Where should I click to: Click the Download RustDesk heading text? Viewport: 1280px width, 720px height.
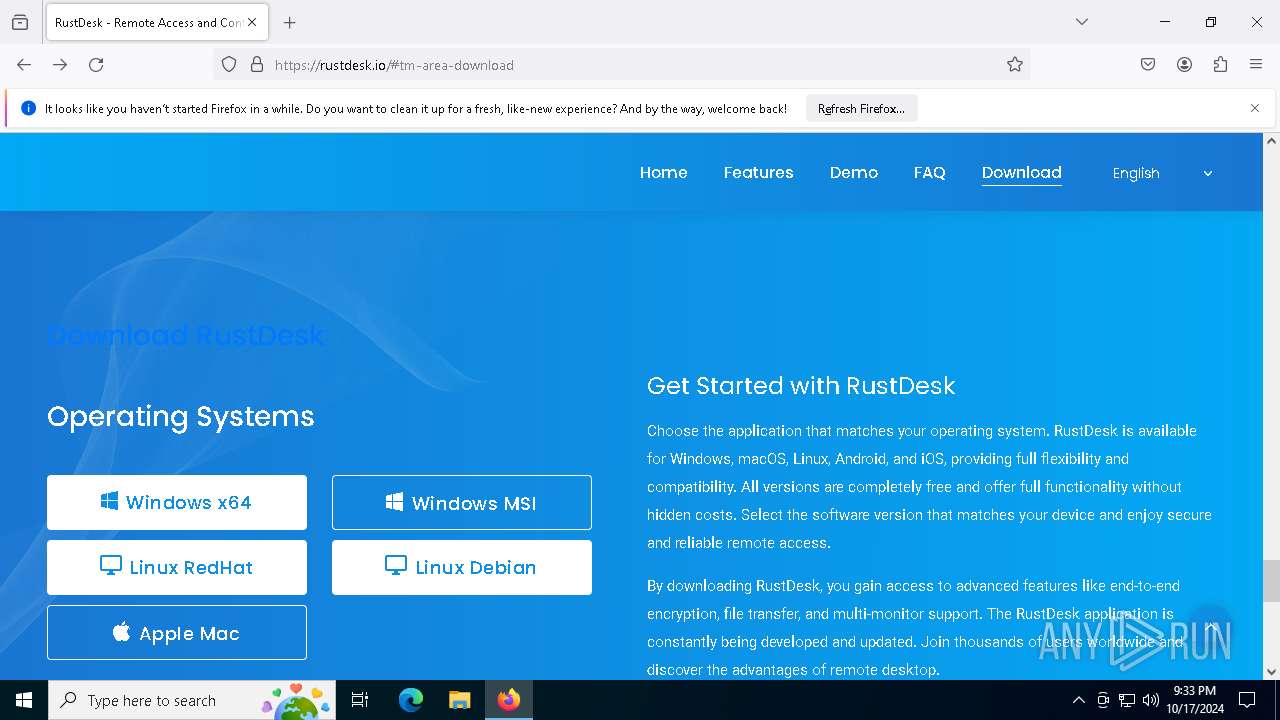(x=186, y=335)
